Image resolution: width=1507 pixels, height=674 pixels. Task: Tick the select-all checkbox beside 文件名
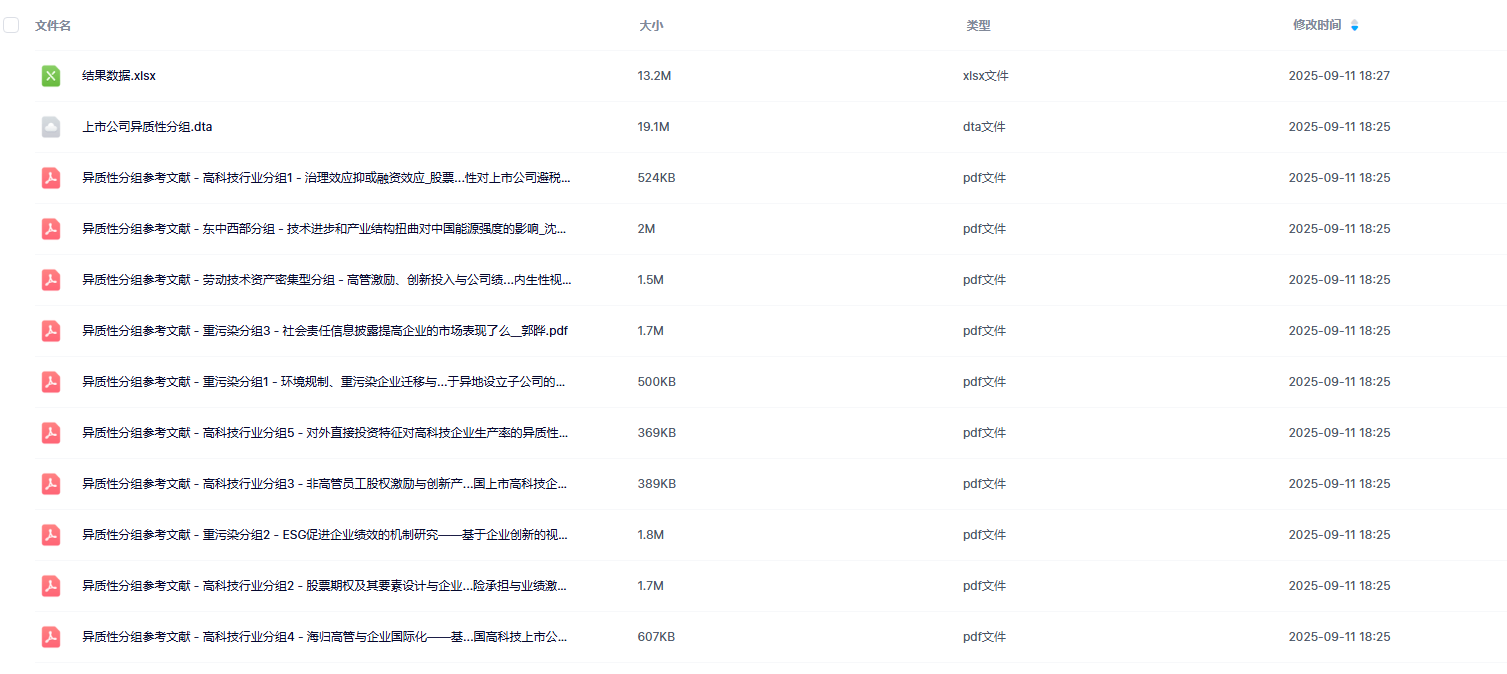11,25
